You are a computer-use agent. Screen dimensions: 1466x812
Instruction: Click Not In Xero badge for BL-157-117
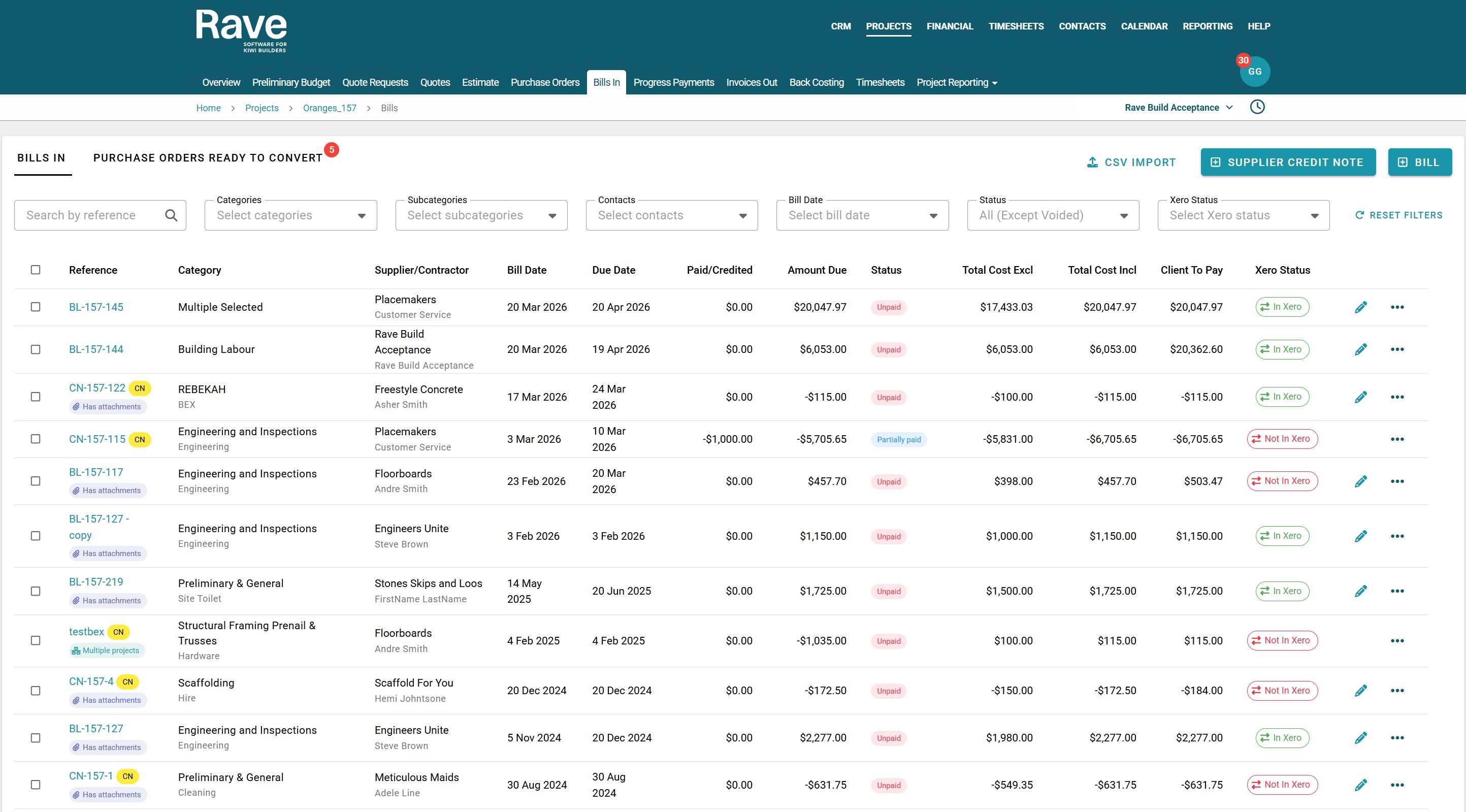(1282, 481)
